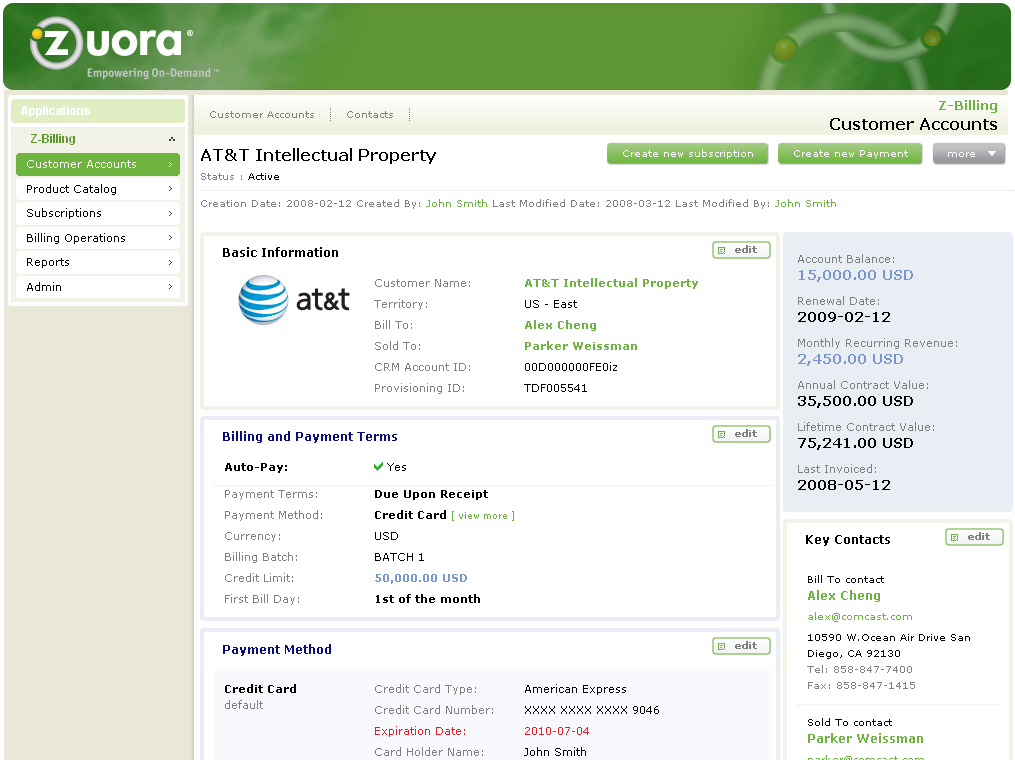The image size is (1015, 760).
Task: Click CRM Account ID value 00D000000FE0iz
Action: click(571, 367)
